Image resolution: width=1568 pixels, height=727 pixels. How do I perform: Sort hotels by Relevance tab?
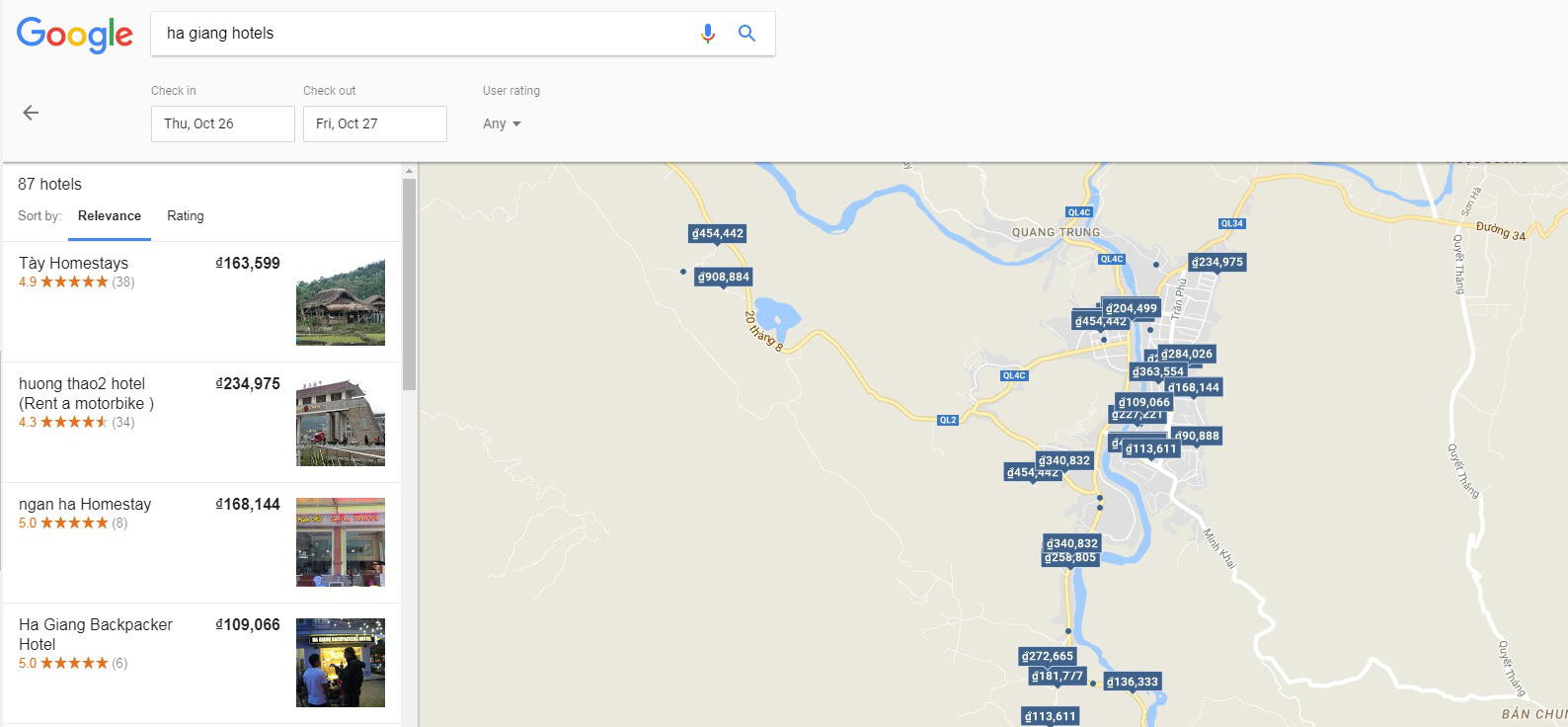coord(110,216)
